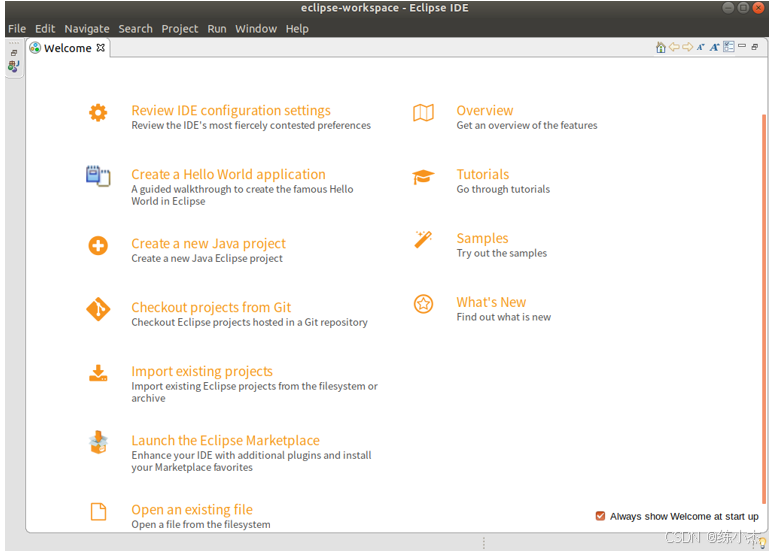The height and width of the screenshot is (551, 769).
Task: Open the Help menu
Action: click(x=297, y=28)
